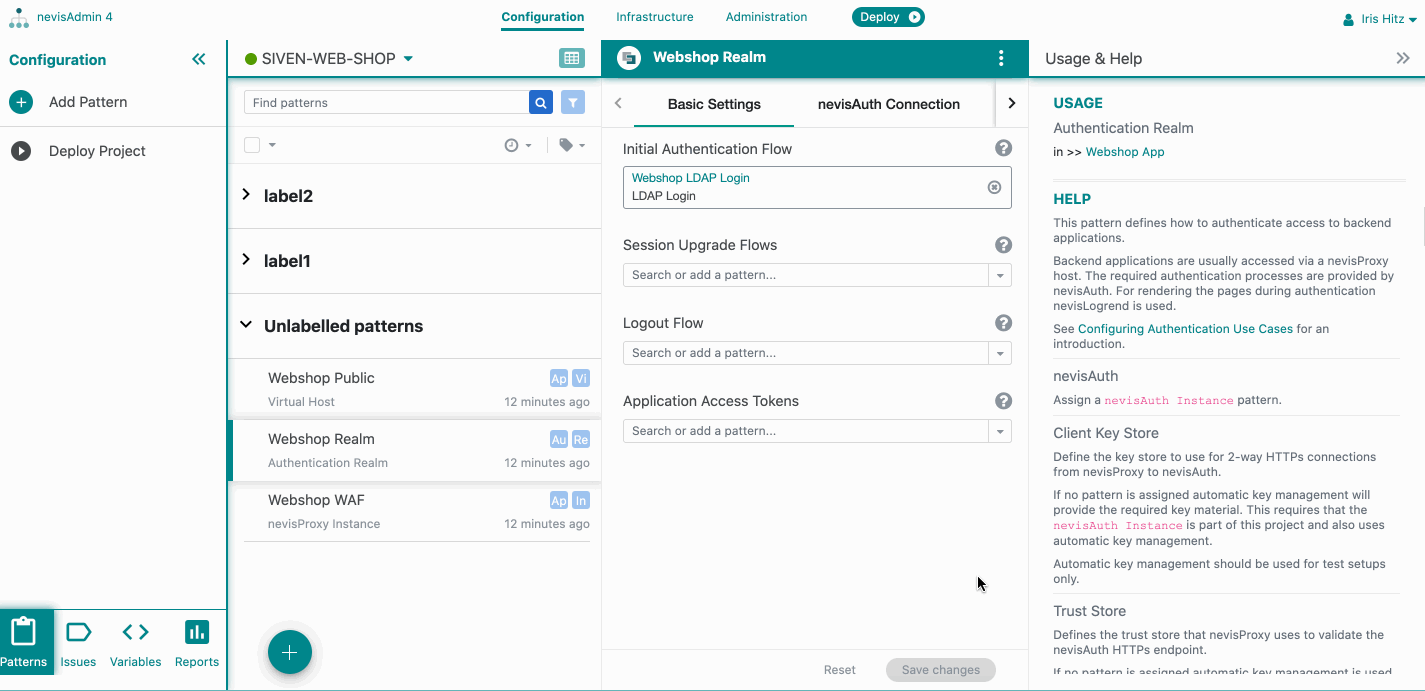1425x691 pixels.
Task: Open the Session Upgrade Flows dropdown
Action: [1000, 275]
